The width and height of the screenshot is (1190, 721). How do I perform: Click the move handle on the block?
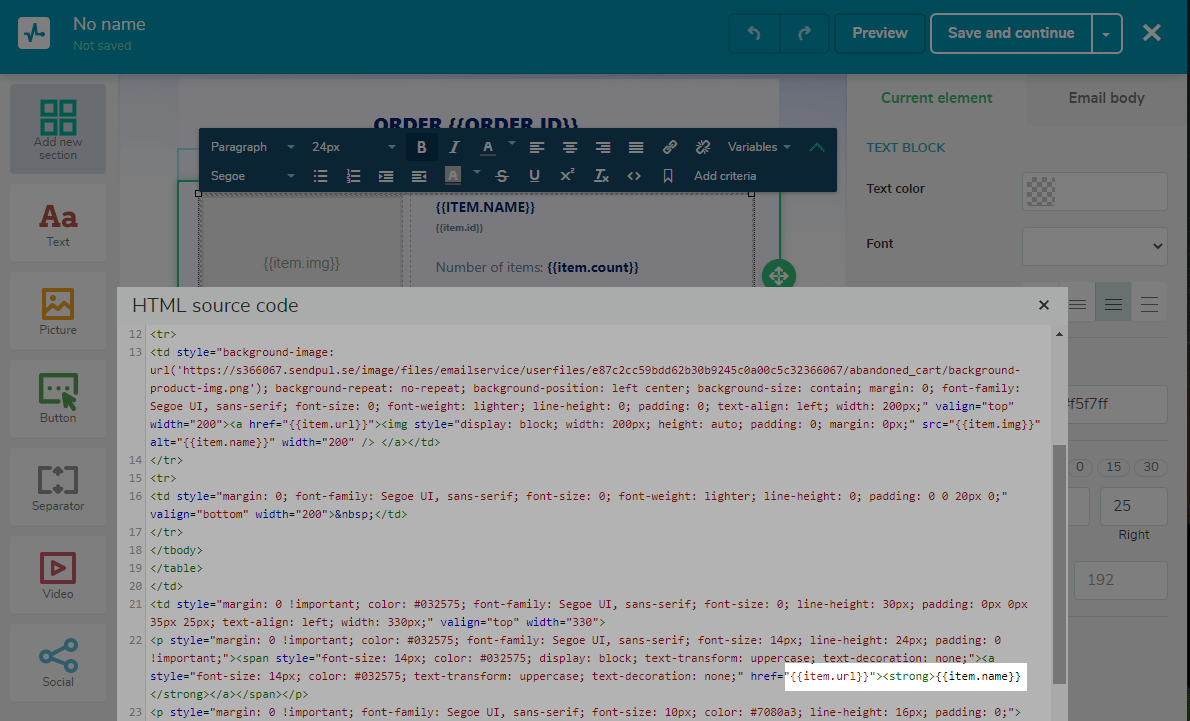(x=779, y=275)
